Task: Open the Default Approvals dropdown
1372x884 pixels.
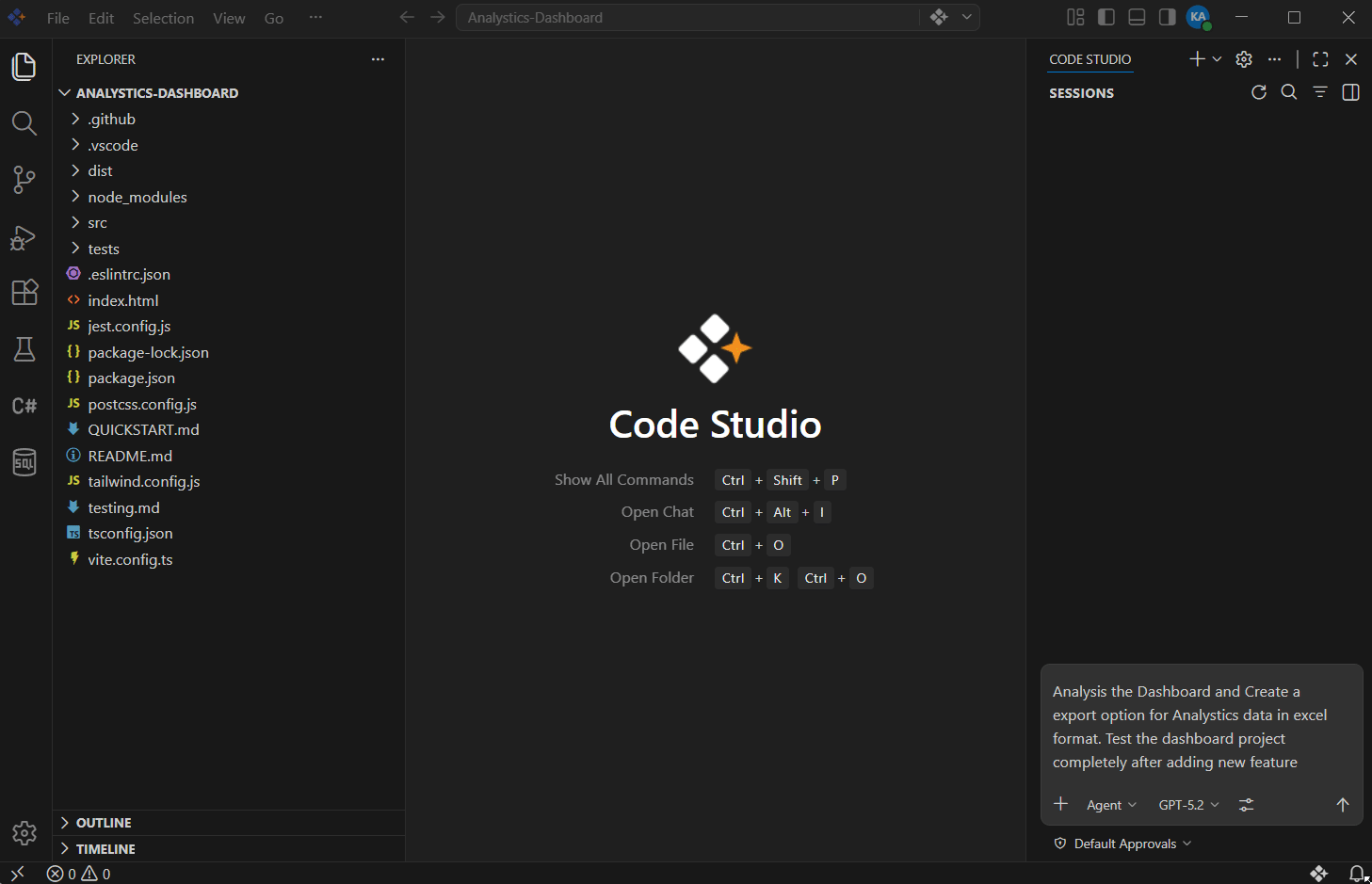Action: (x=1123, y=844)
